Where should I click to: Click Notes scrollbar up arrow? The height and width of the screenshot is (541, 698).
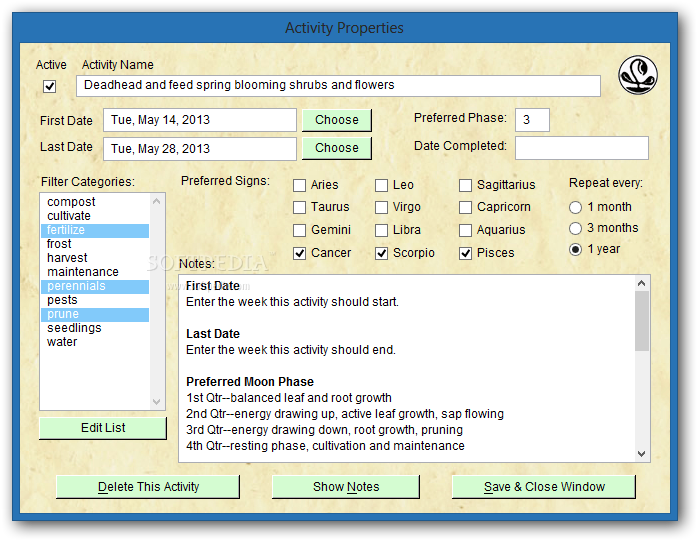641,283
